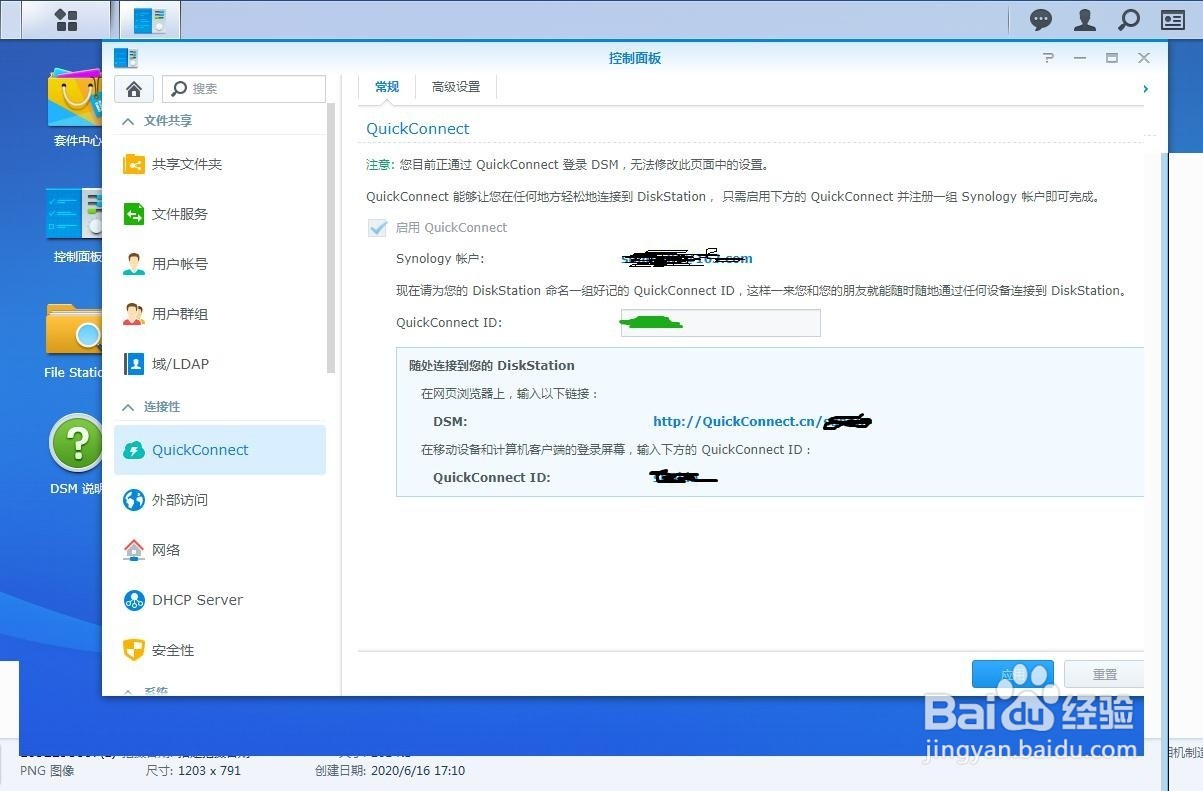This screenshot has width=1203, height=791.
Task: Click the Domain/LDAP icon
Action: pyautogui.click(x=134, y=364)
